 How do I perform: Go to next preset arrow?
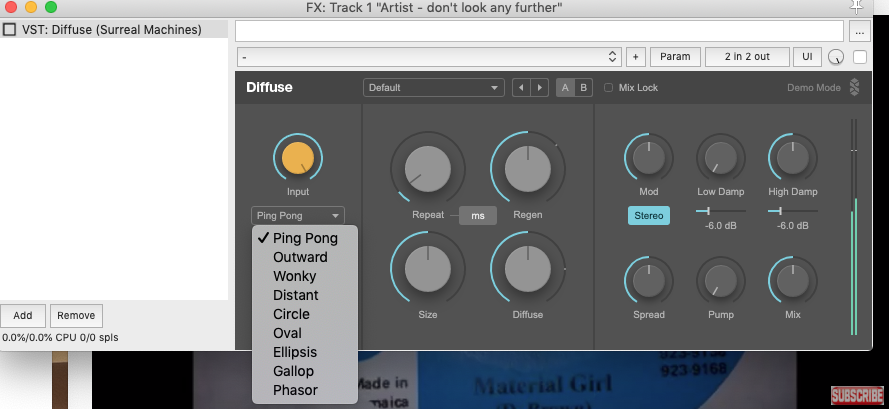coord(539,88)
